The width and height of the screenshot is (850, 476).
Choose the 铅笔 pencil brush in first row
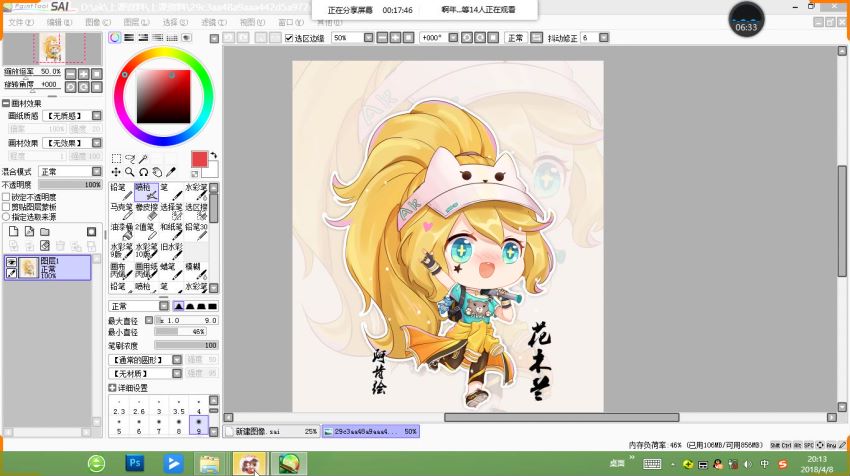point(121,191)
